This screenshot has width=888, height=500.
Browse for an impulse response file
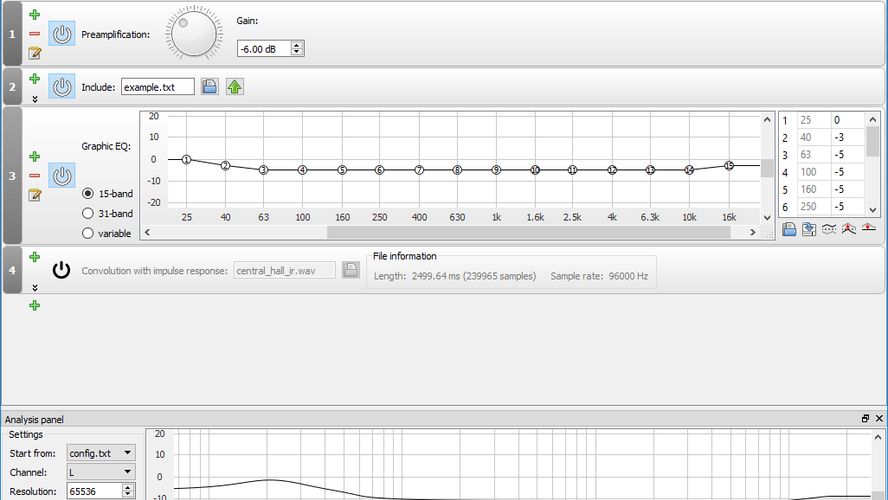351,270
